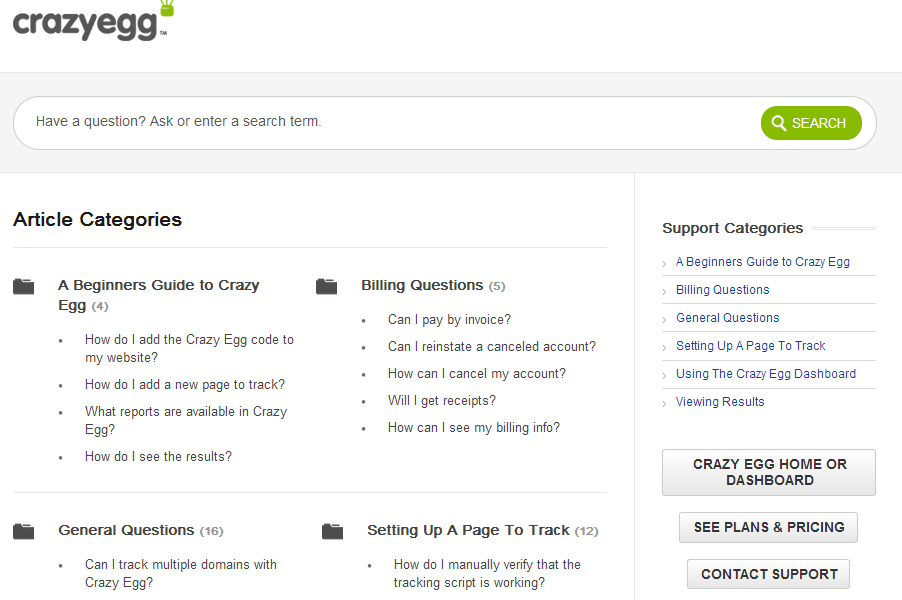The image size is (902, 600).
Task: Open 'What reports are available in Crazy Egg?'
Action: 186,421
